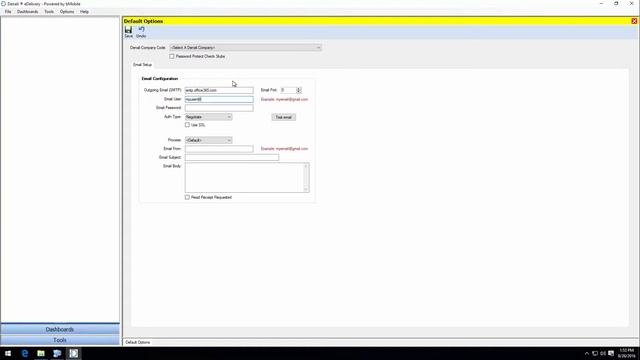
Task: Click the Email Body scrollbar up arrow
Action: tap(306, 166)
